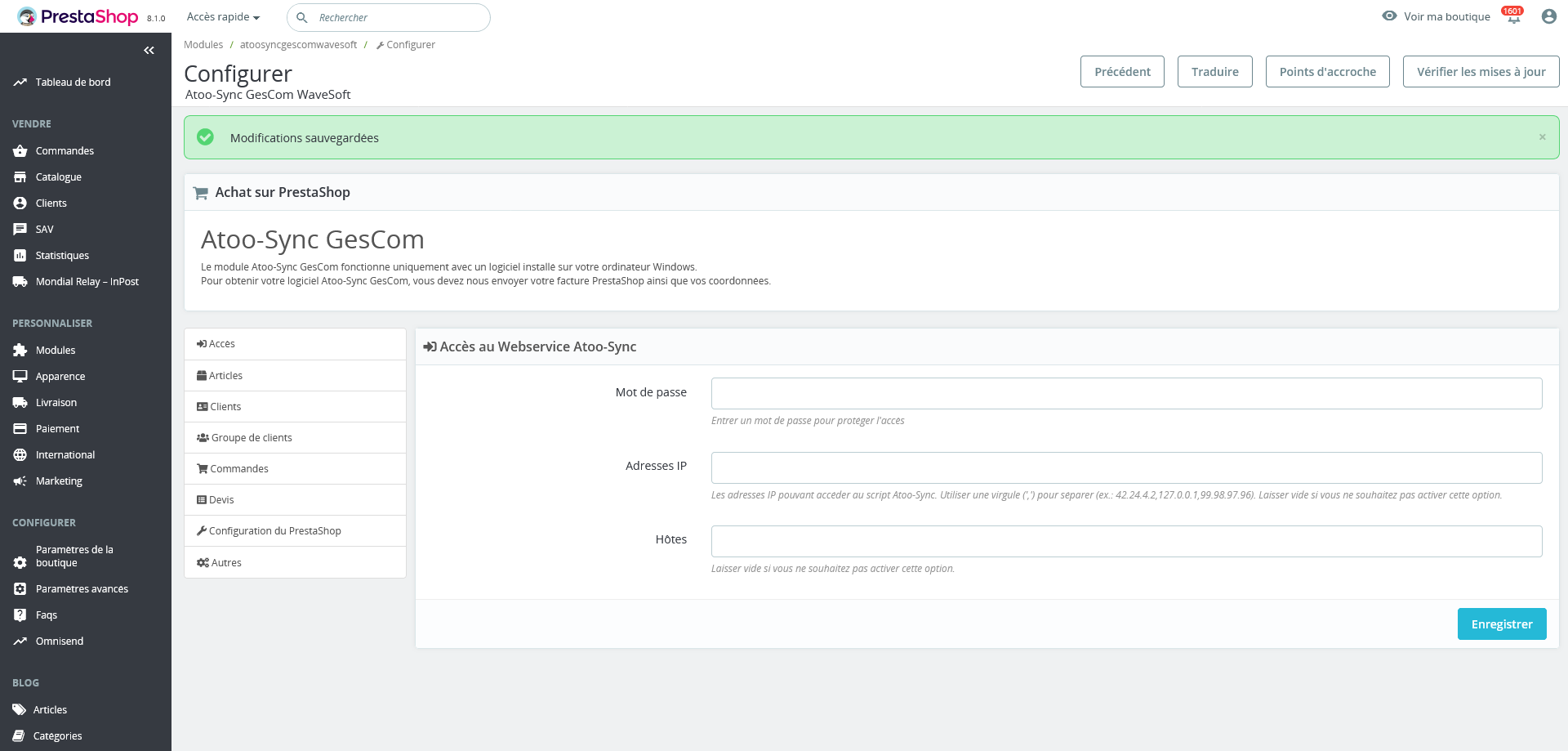Click the Traduire button
Image resolution: width=1568 pixels, height=751 pixels.
(1214, 72)
